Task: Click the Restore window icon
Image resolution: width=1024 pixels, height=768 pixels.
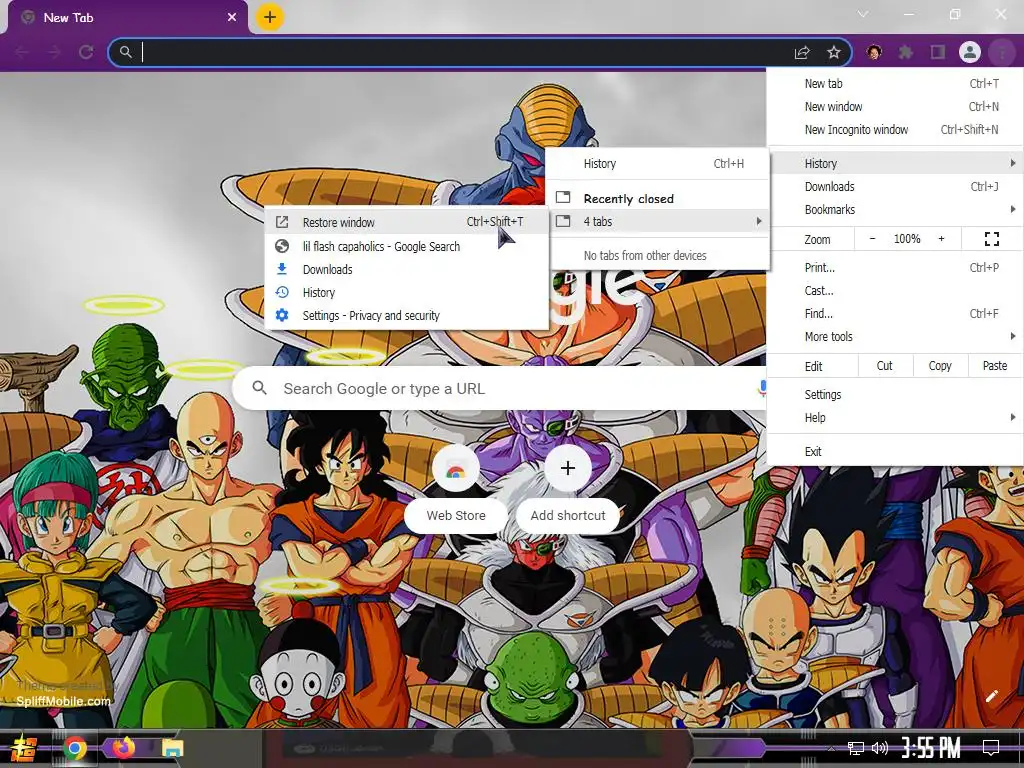Action: (x=282, y=222)
